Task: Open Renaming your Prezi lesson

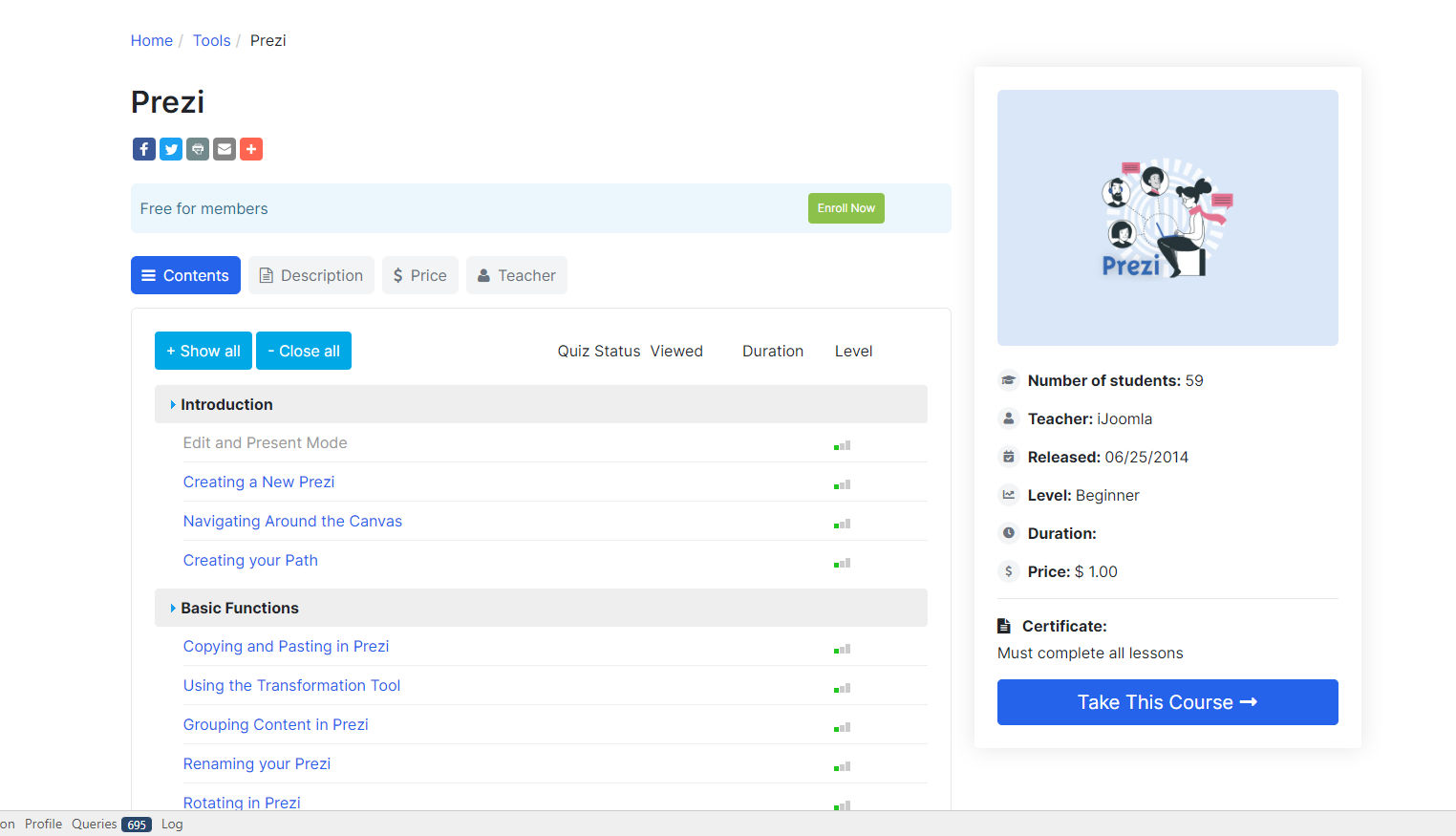Action: (x=257, y=763)
